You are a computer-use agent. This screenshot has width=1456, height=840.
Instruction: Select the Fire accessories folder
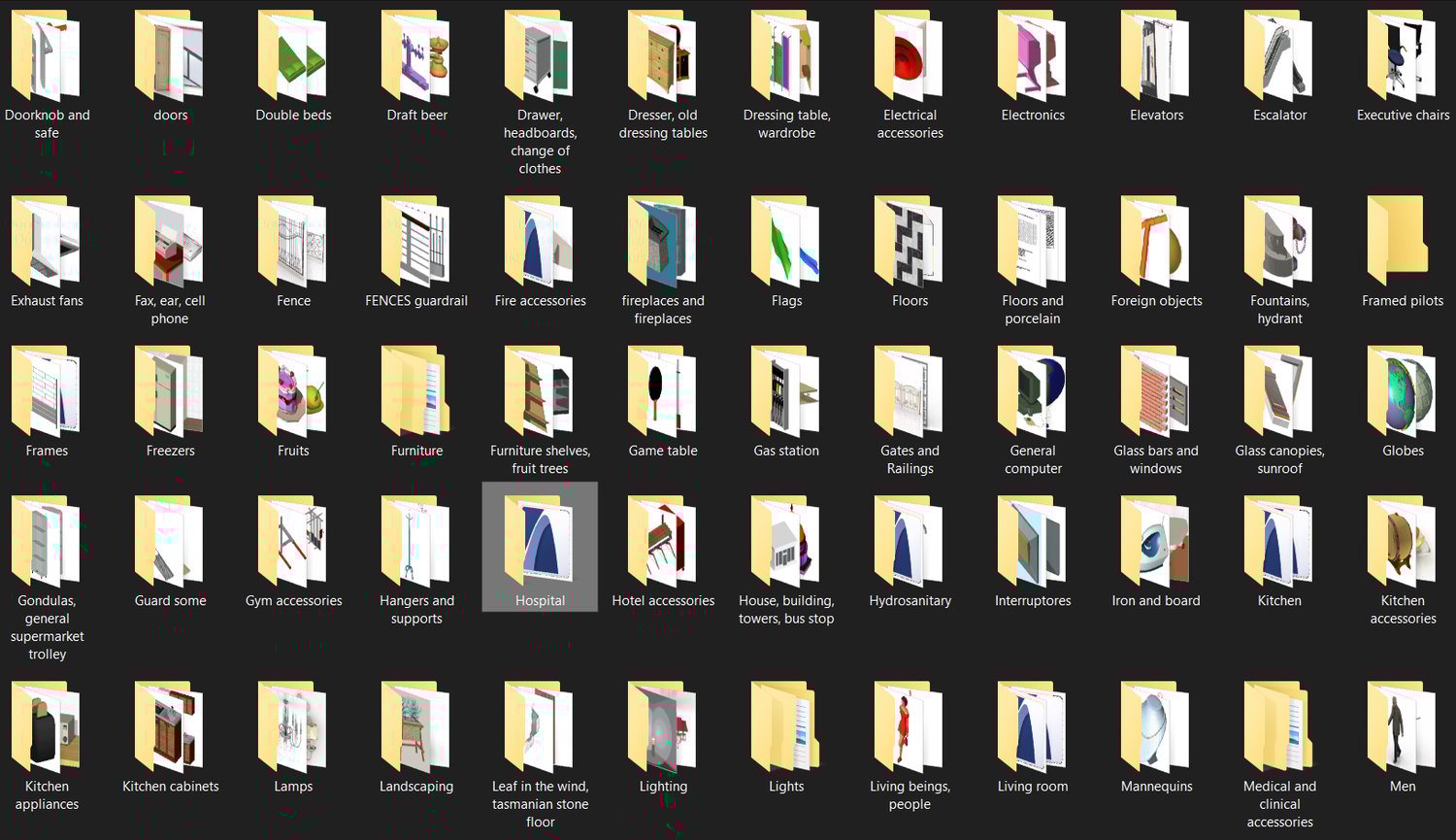pyautogui.click(x=540, y=241)
